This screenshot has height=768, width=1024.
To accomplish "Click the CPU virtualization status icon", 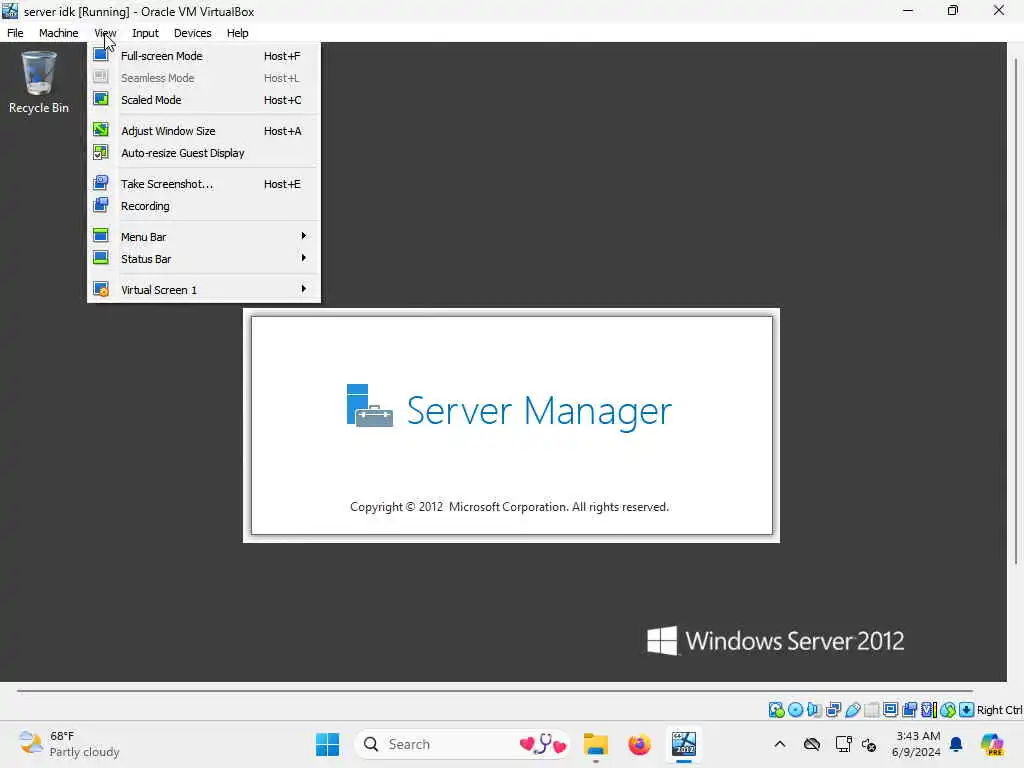I will pyautogui.click(x=928, y=710).
